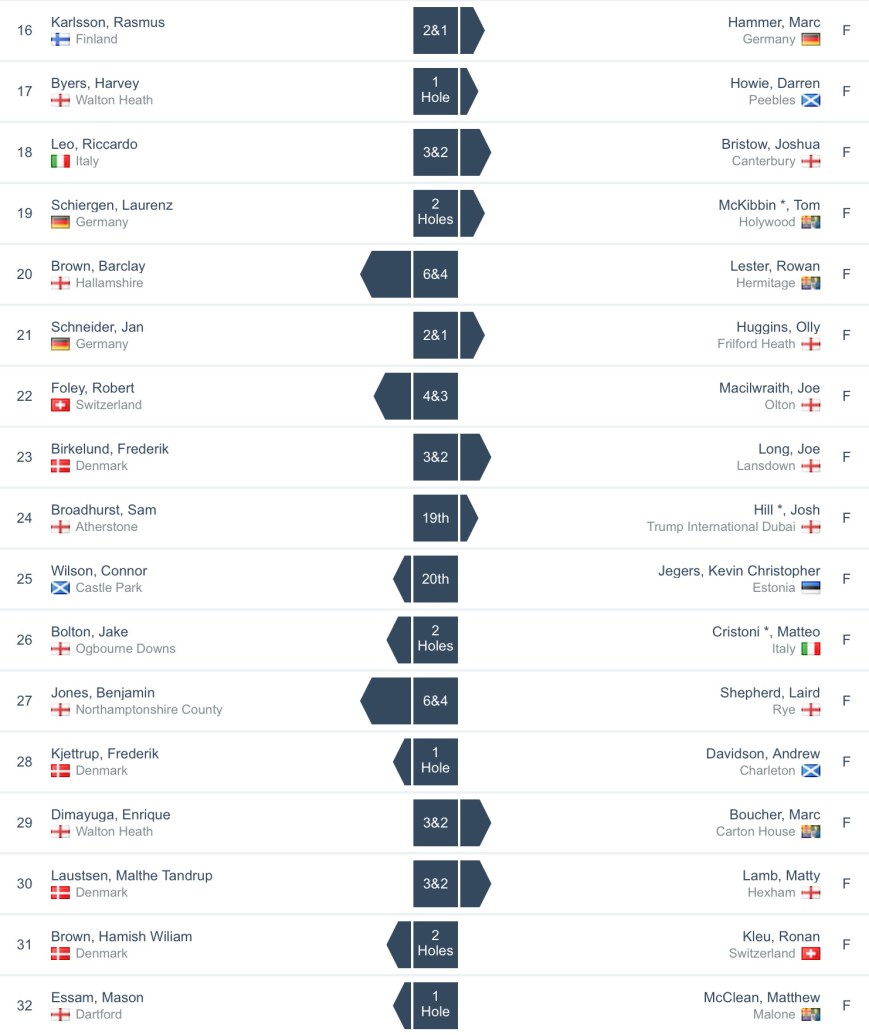Image resolution: width=869 pixels, height=1035 pixels.
Task: Click the German flag next to Hammer, Marc
Action: pyautogui.click(x=810, y=40)
